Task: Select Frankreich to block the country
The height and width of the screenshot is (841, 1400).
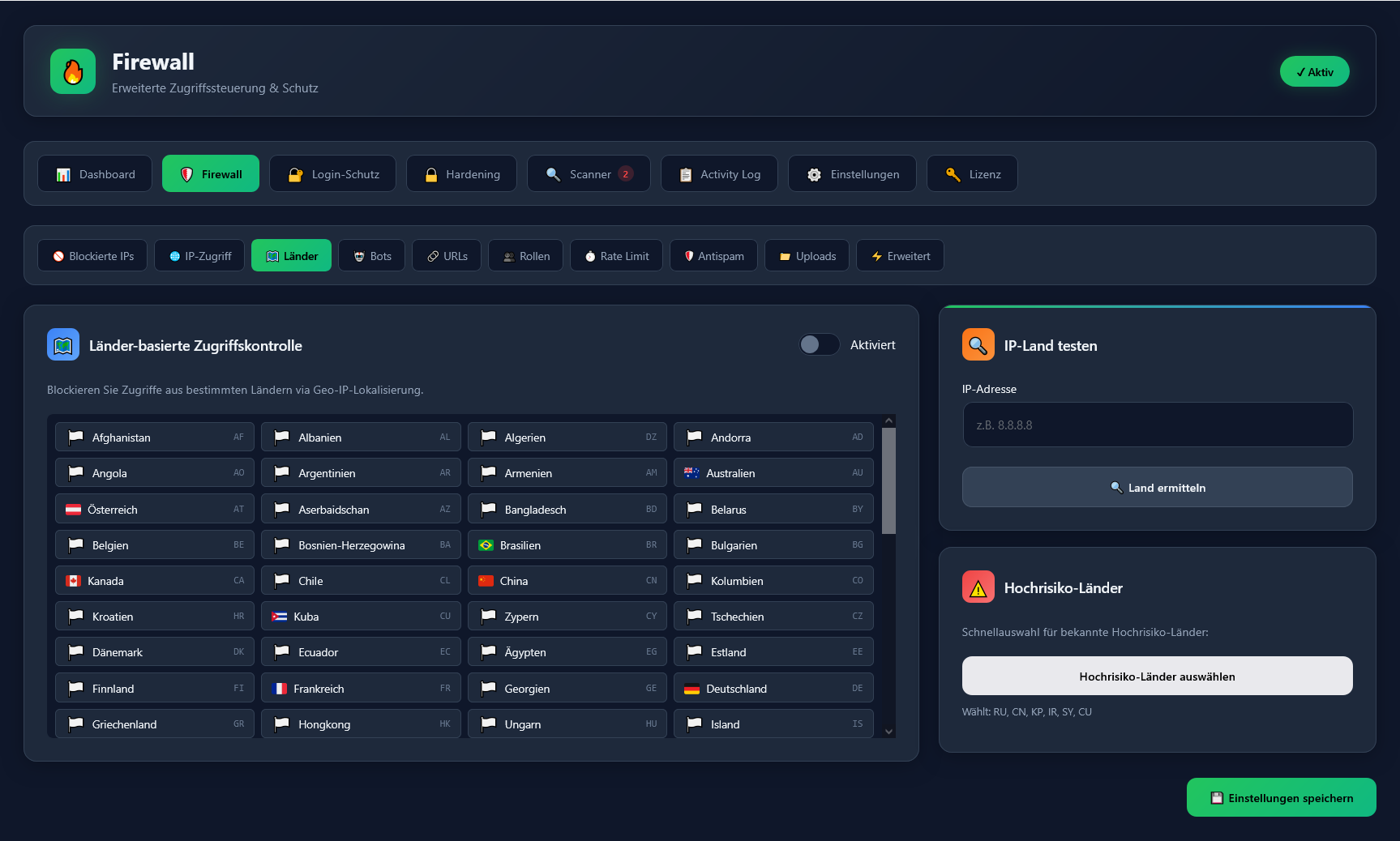Action: (x=361, y=689)
